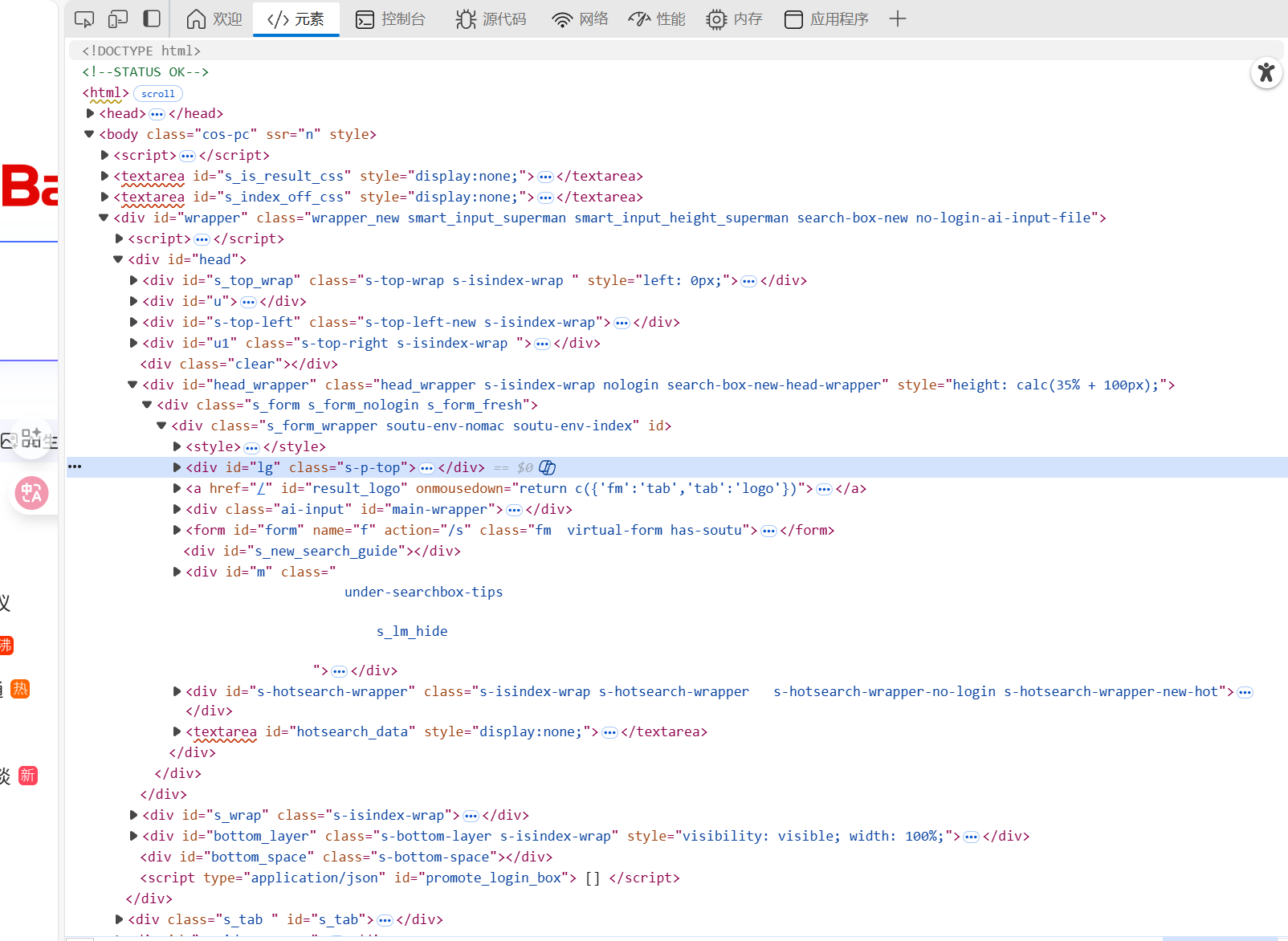Collapse the div s_form s_form_nologin node

coord(147,405)
